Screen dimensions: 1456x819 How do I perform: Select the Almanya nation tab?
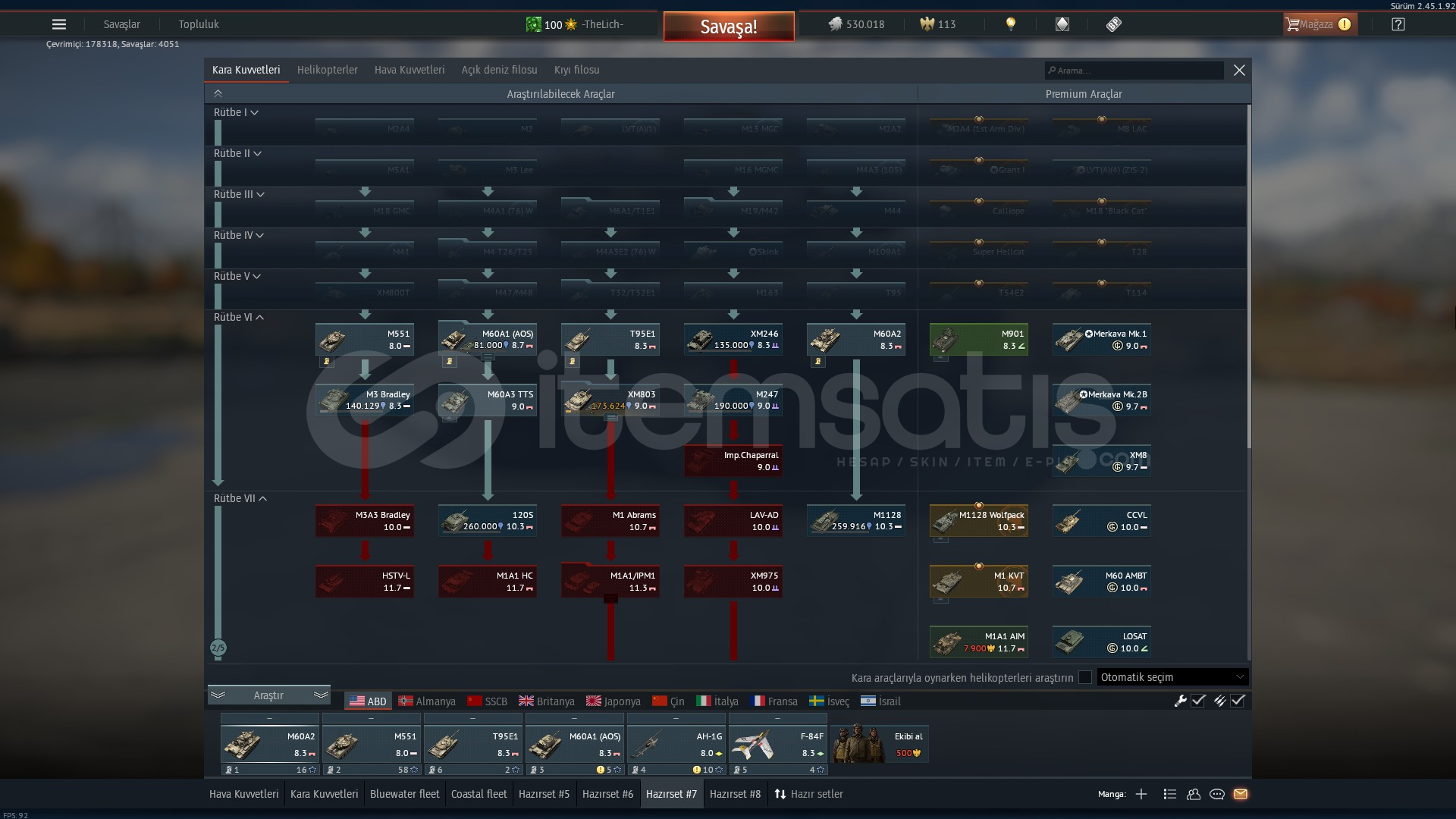(x=427, y=701)
